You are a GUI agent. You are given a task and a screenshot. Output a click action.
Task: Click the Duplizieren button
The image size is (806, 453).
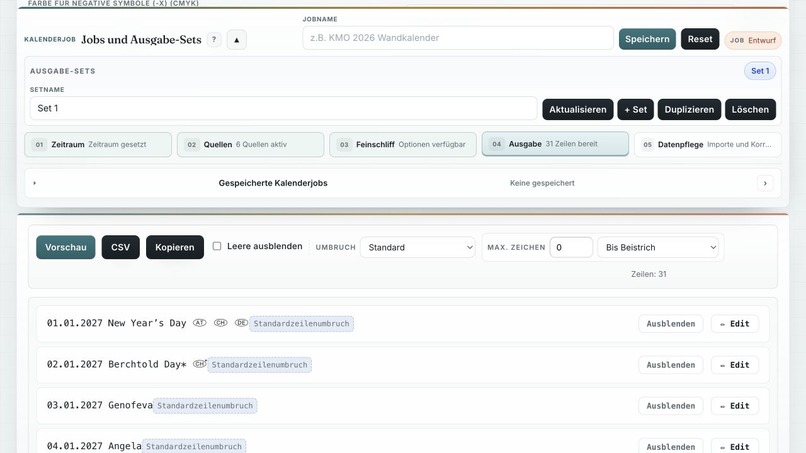689,110
